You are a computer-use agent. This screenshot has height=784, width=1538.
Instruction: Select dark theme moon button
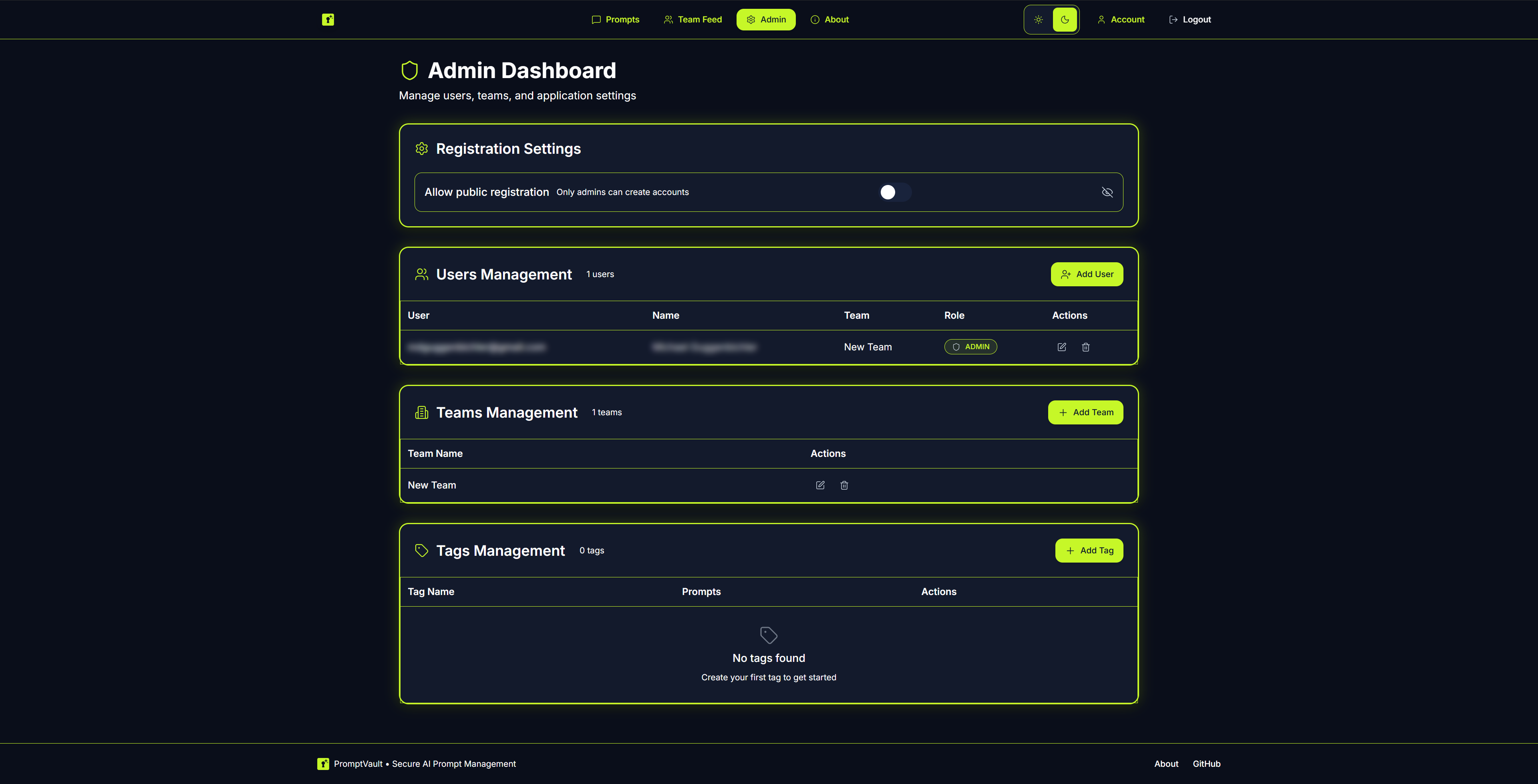click(x=1065, y=20)
